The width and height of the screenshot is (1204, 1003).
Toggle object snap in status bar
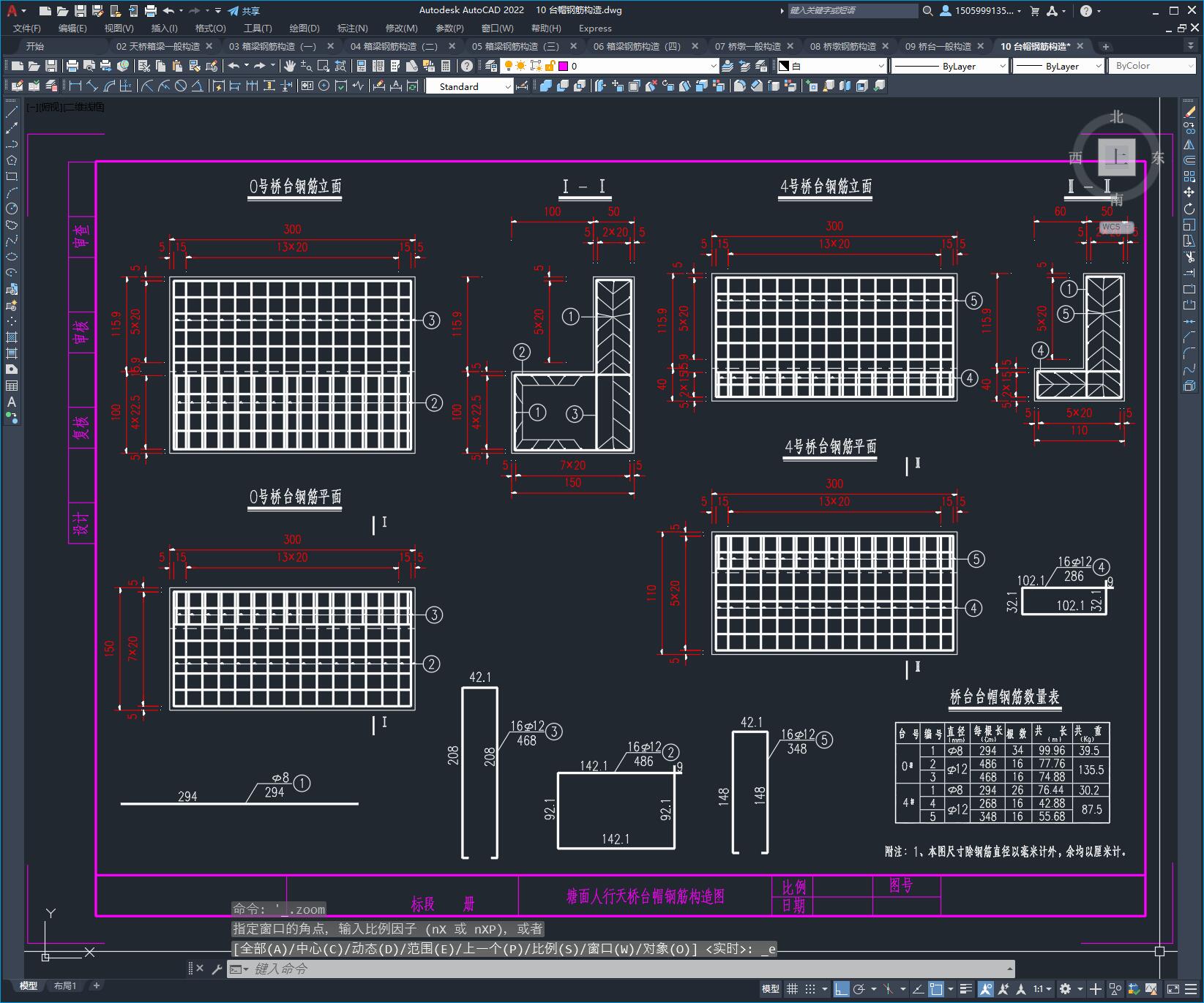pyautogui.click(x=936, y=989)
